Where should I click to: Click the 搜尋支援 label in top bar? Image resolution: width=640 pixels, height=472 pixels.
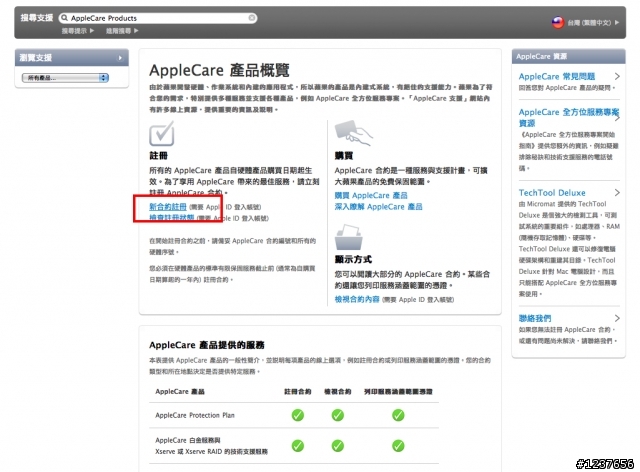click(37, 18)
